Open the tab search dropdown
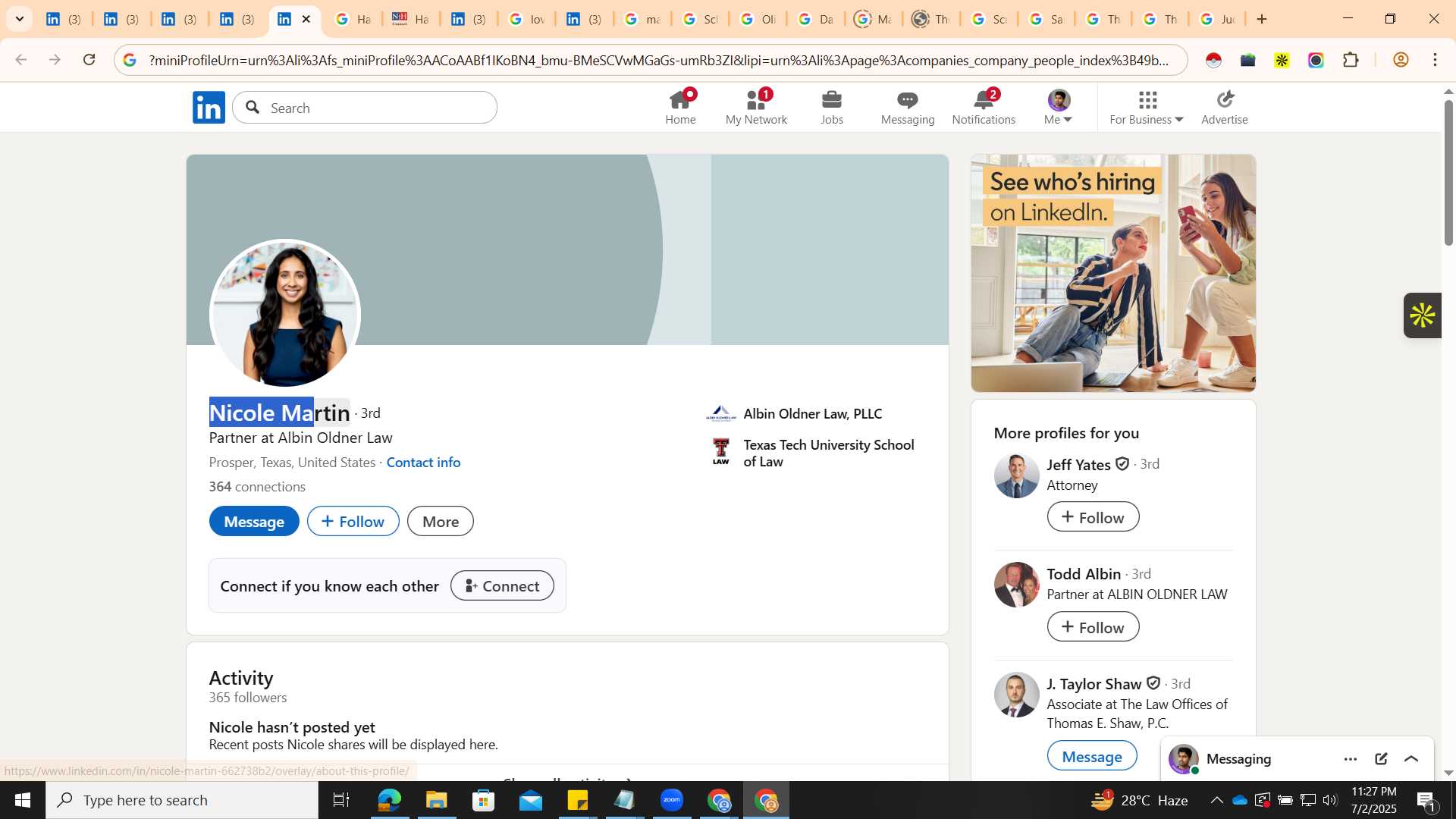This screenshot has width=1456, height=819. click(20, 19)
